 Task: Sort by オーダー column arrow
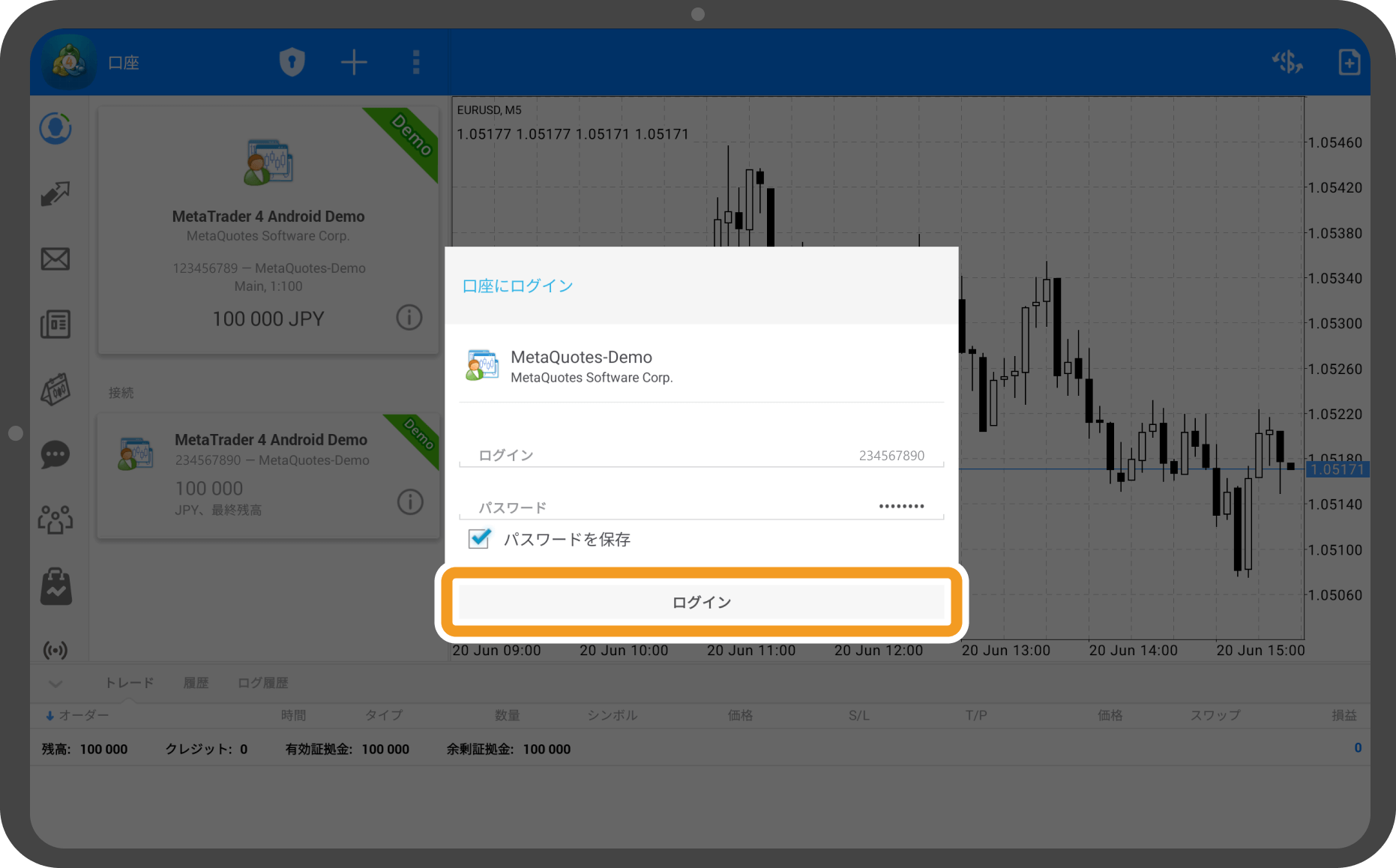50,716
